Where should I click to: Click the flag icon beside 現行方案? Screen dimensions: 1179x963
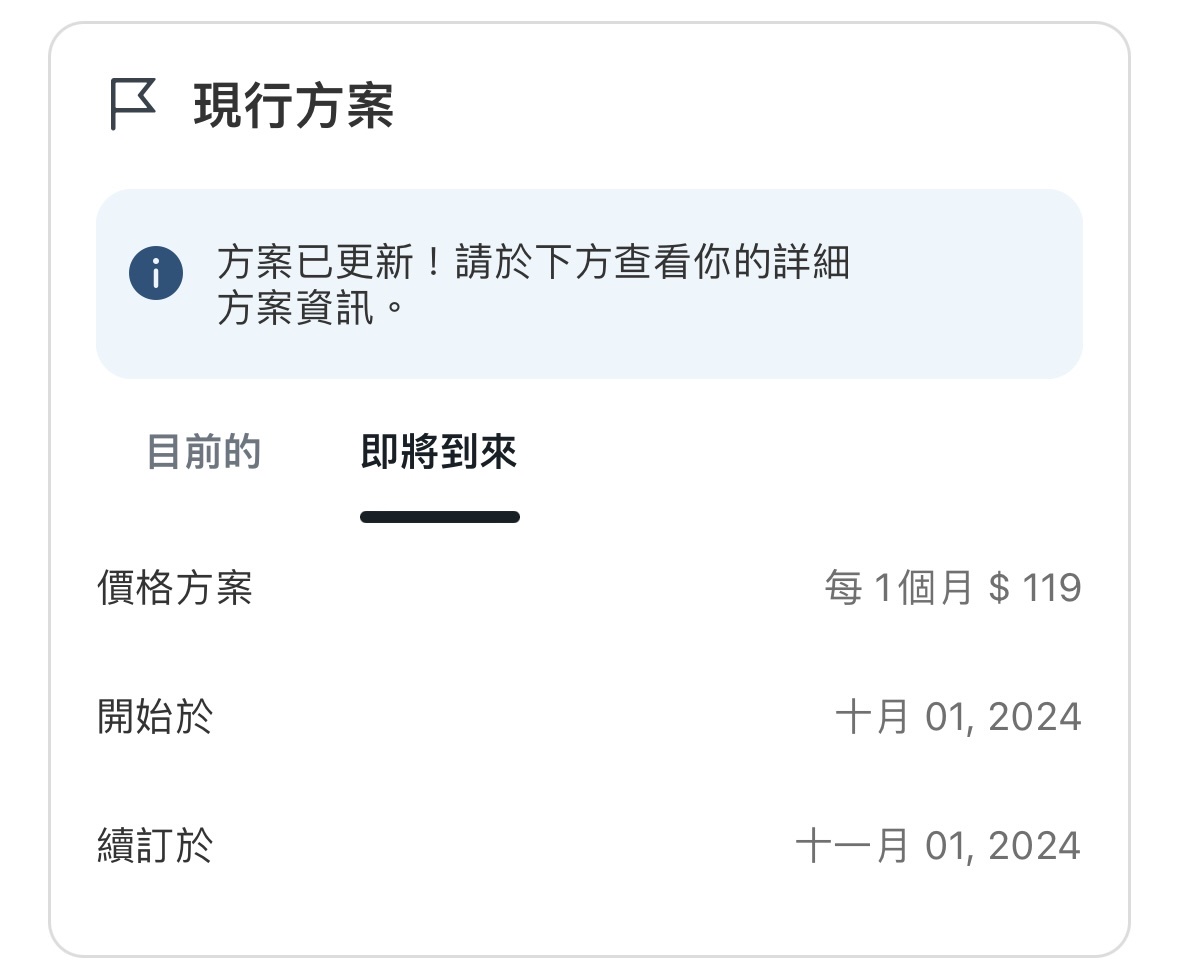point(132,105)
